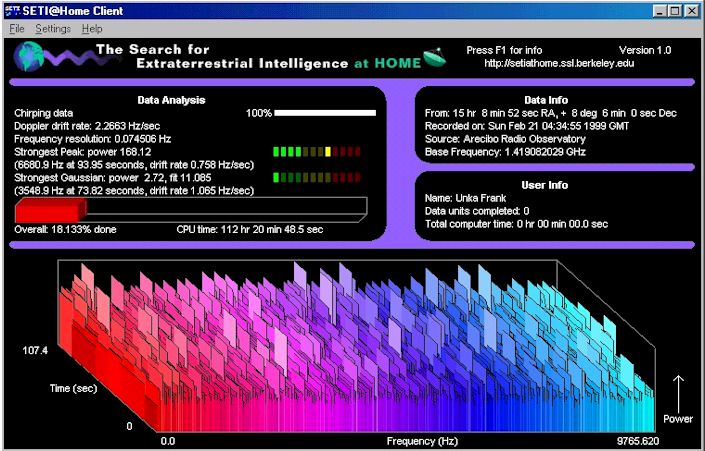The height and width of the screenshot is (451, 705).
Task: Click the 'From: 15 hr 8 min' coordinates line
Action: [x=551, y=113]
